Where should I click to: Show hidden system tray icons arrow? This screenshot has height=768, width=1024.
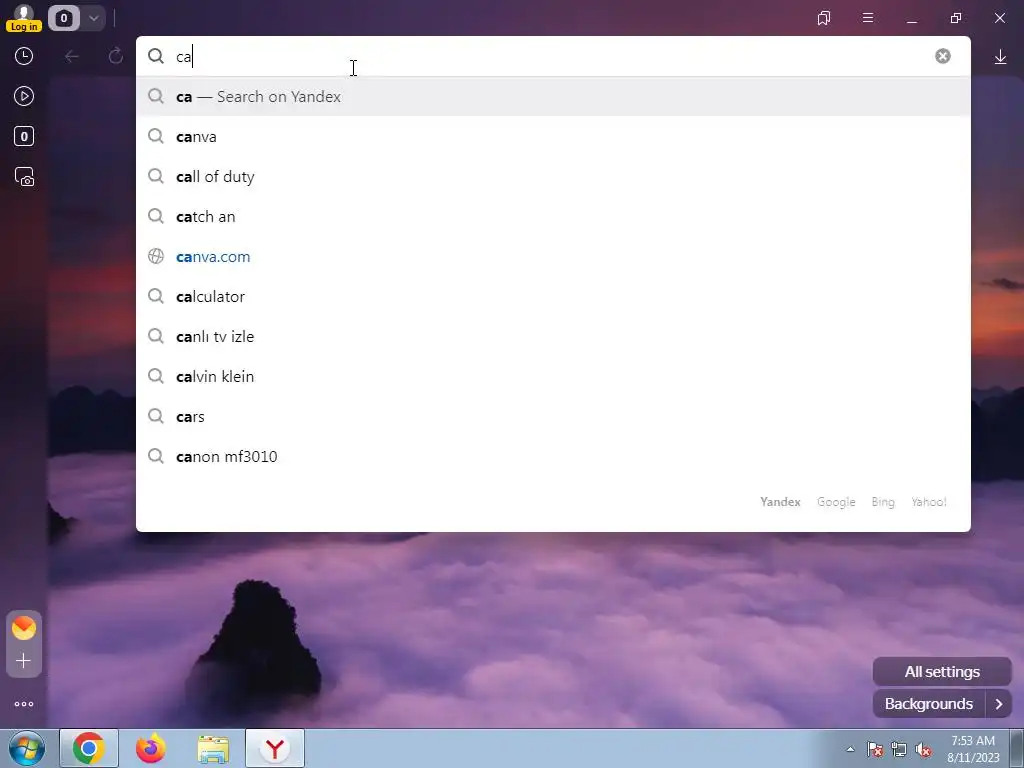click(850, 749)
